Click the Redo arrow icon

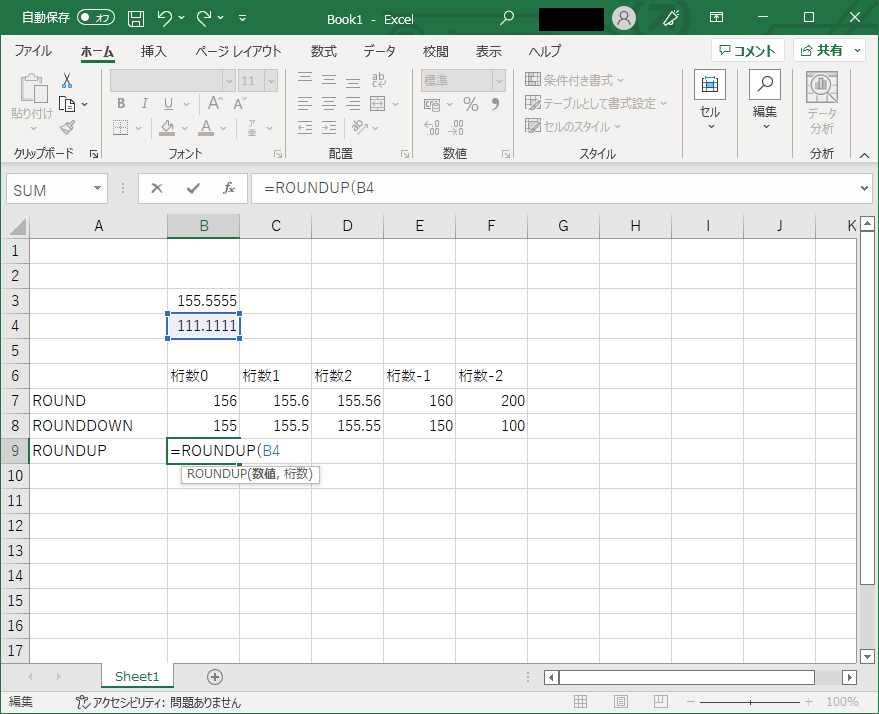[x=204, y=18]
